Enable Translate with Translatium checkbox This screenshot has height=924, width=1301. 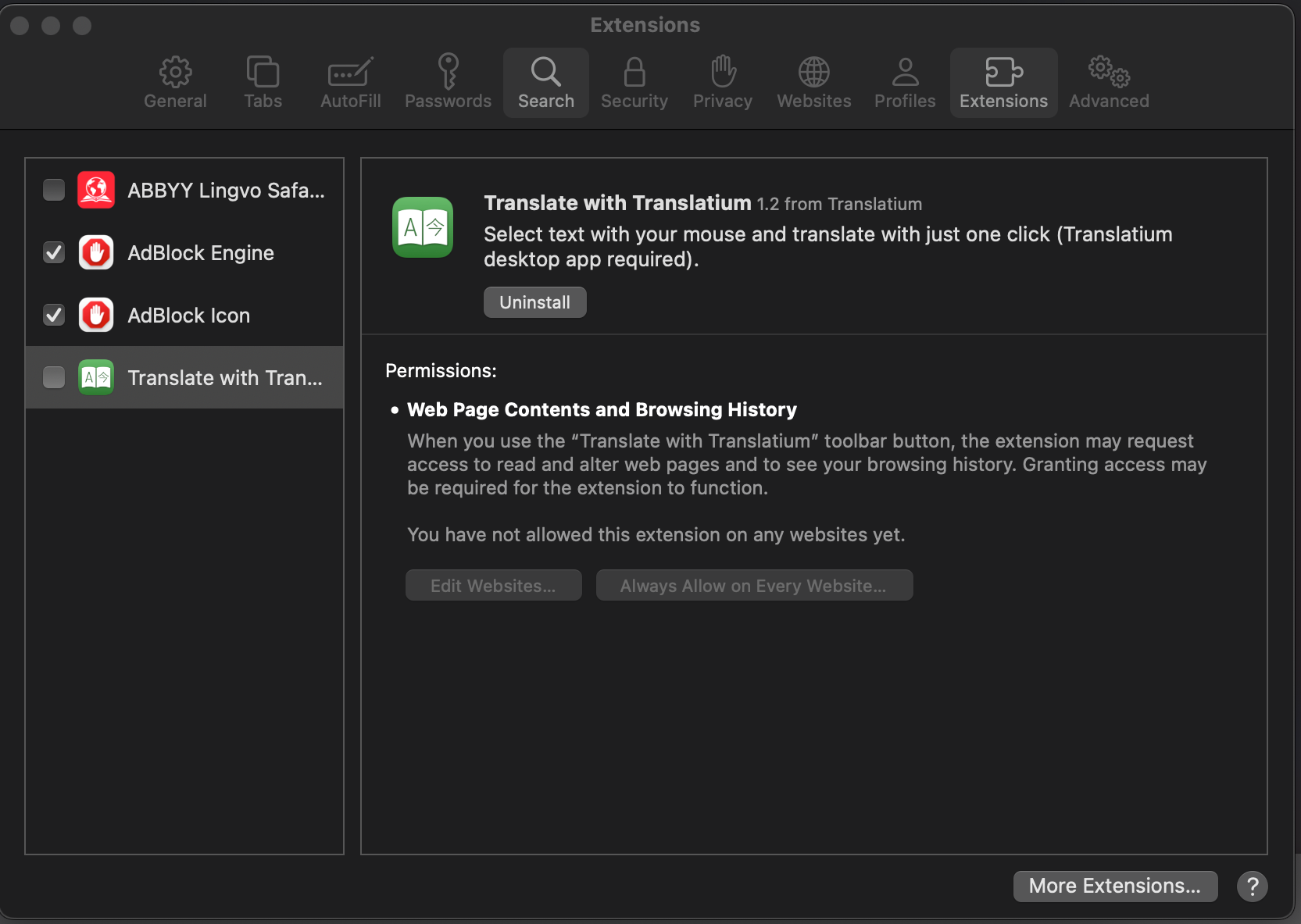click(54, 377)
